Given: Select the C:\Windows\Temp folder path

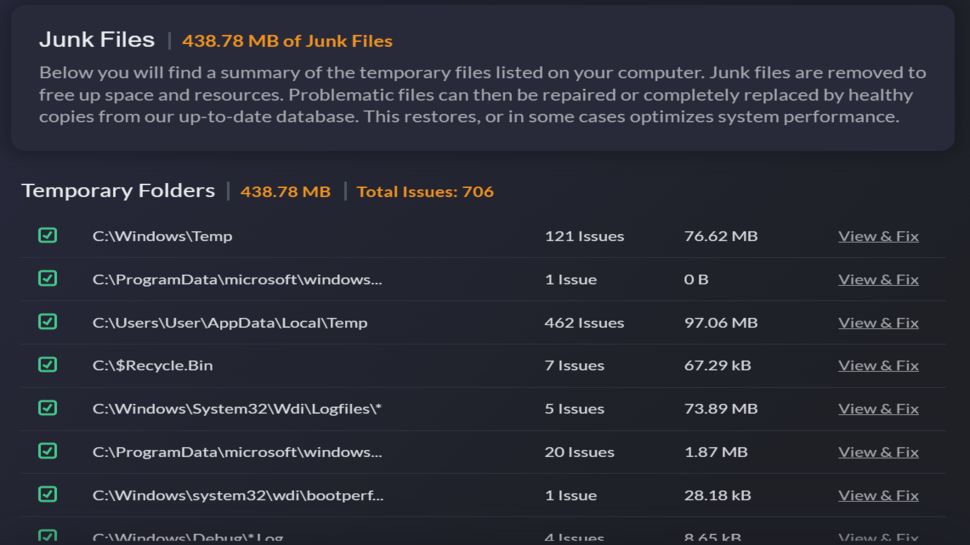Looking at the screenshot, I should pyautogui.click(x=162, y=237).
